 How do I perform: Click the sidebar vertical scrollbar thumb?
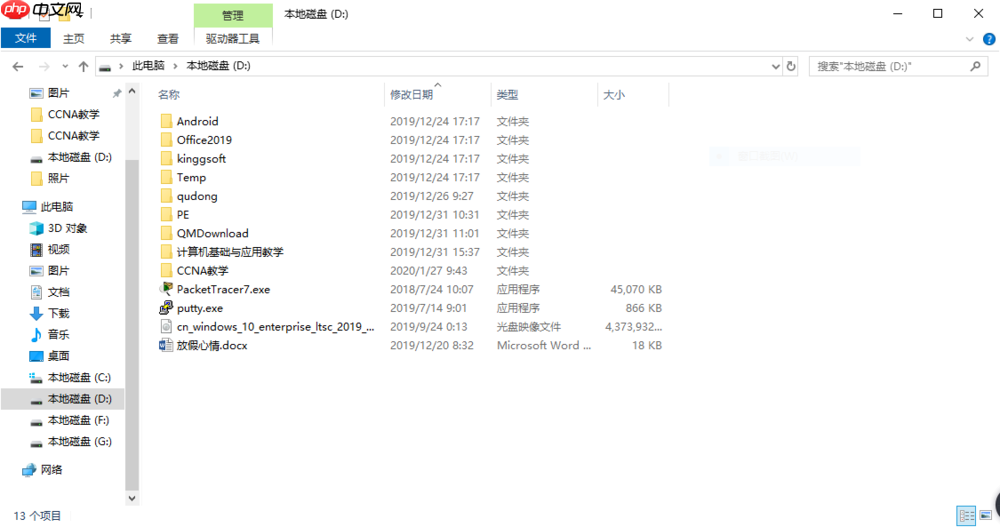(132, 324)
